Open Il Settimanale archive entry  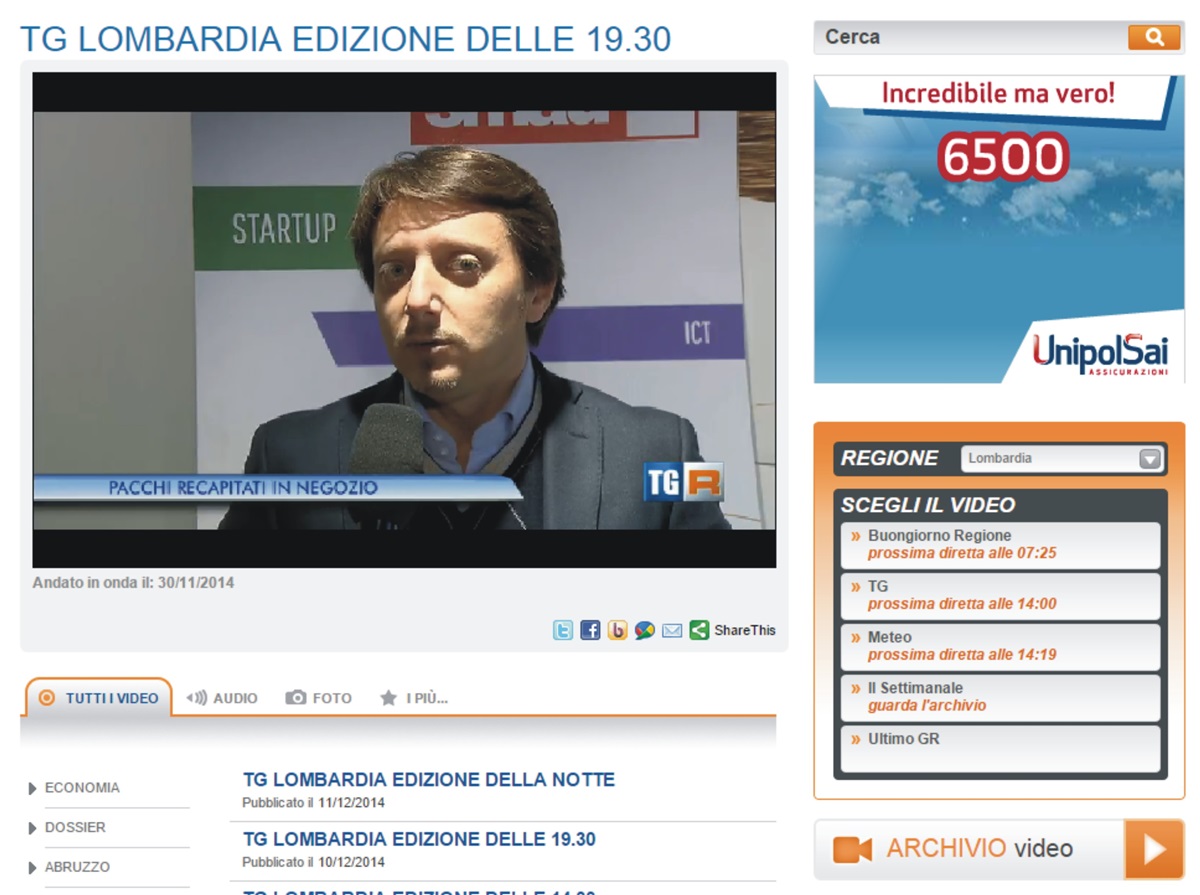click(x=1000, y=698)
